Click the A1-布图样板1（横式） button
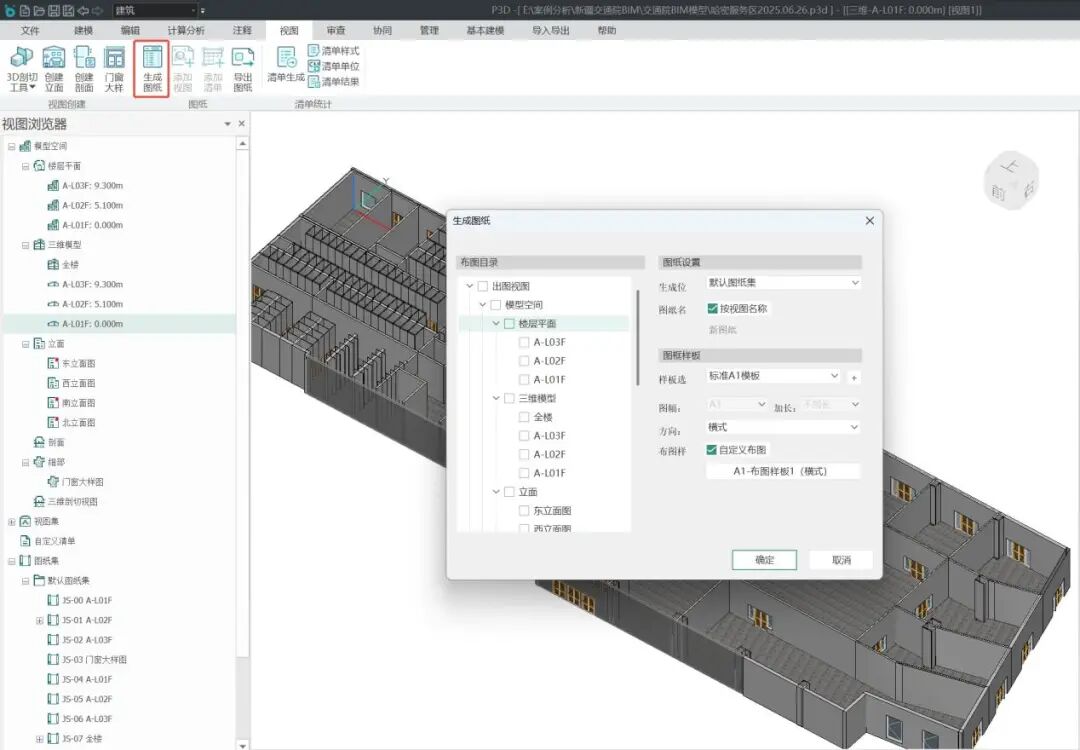The width and height of the screenshot is (1080, 750). pos(783,471)
